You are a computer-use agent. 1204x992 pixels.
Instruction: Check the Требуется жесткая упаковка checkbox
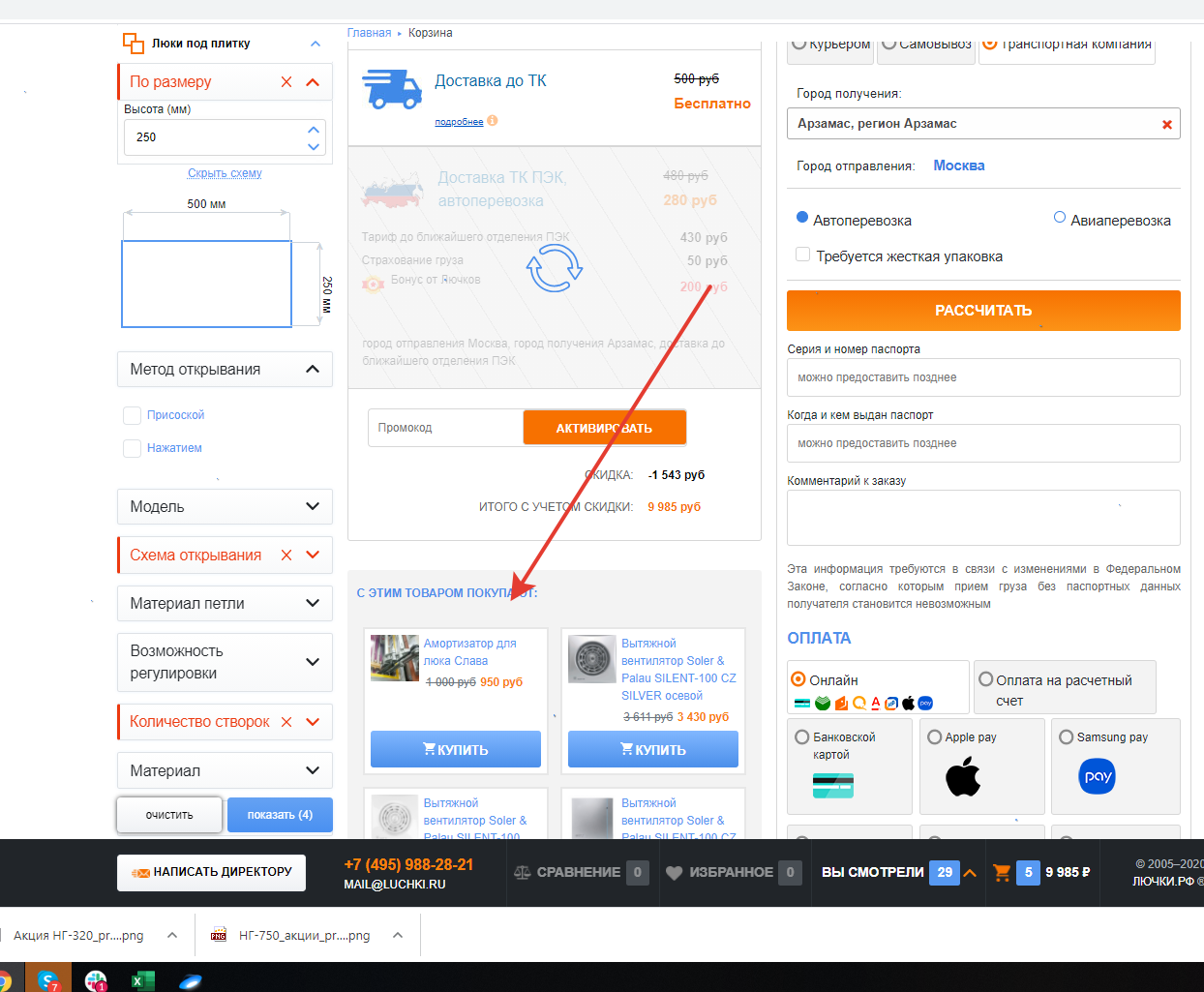point(802,255)
